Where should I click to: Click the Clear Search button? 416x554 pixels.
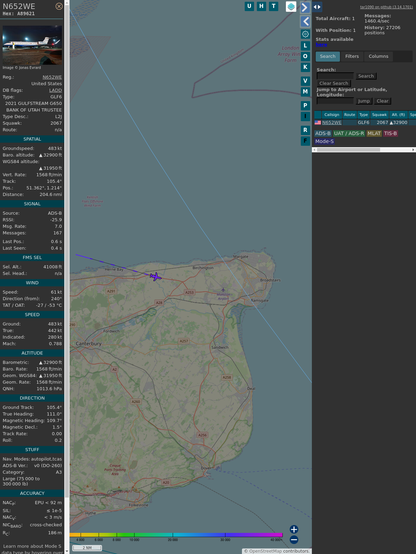[334, 83]
